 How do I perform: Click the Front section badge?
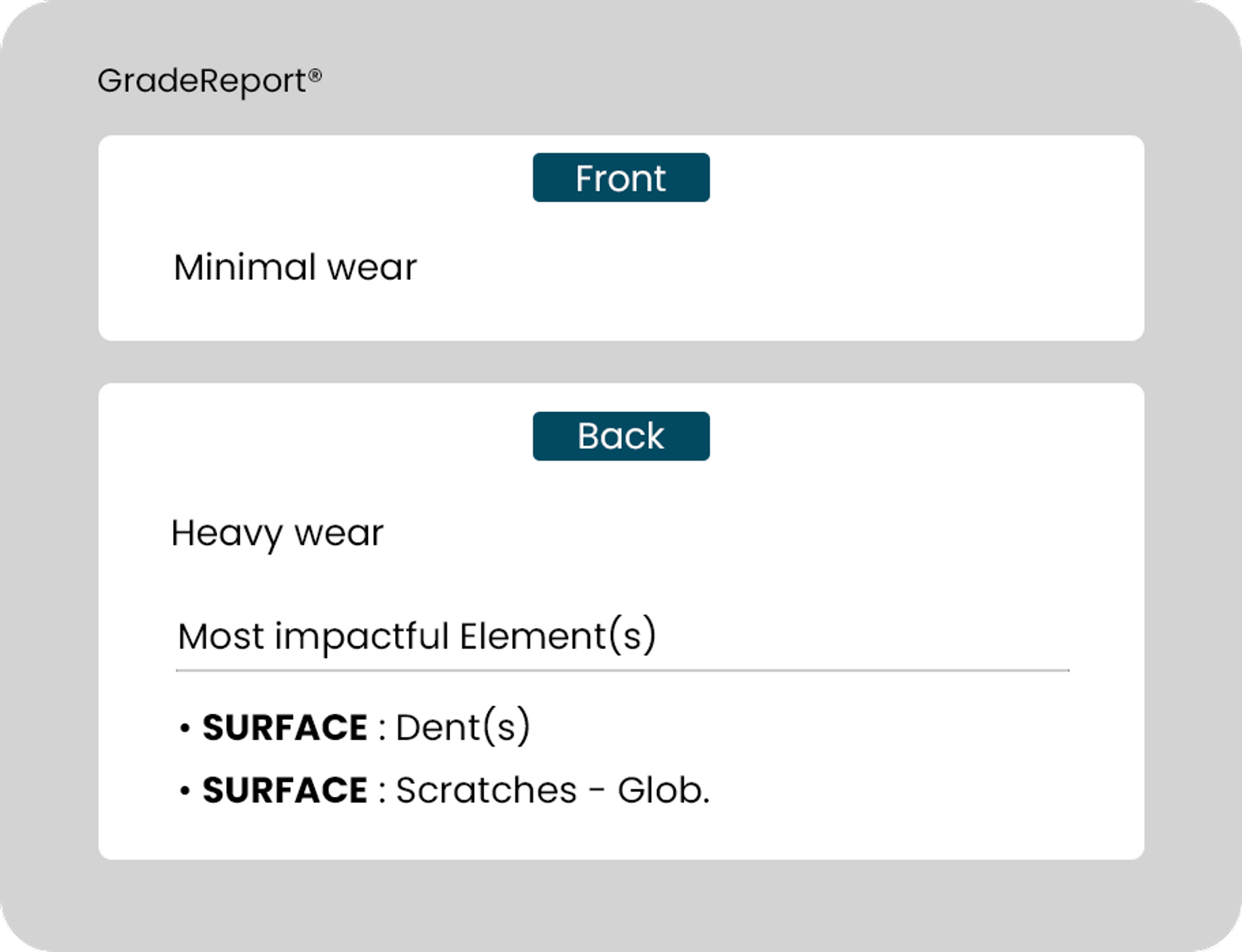pyautogui.click(x=621, y=177)
